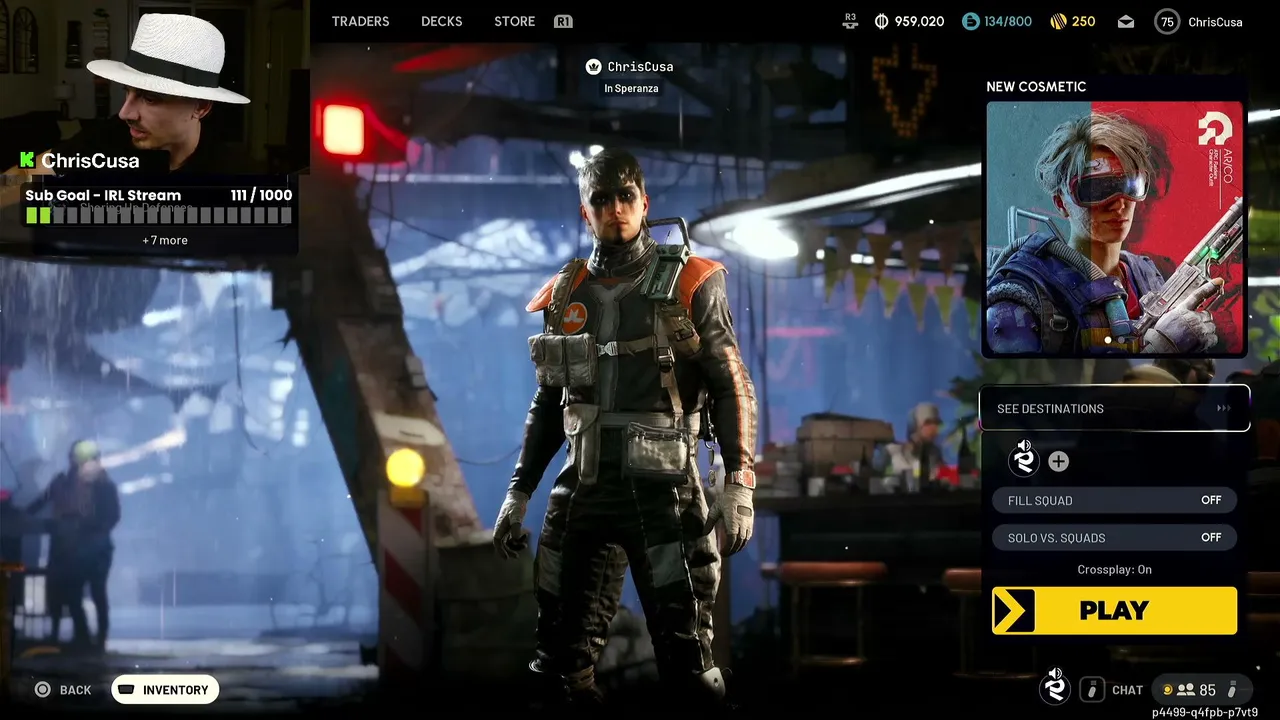
Task: Click the controller stick icon beside Chat
Action: pos(1092,689)
